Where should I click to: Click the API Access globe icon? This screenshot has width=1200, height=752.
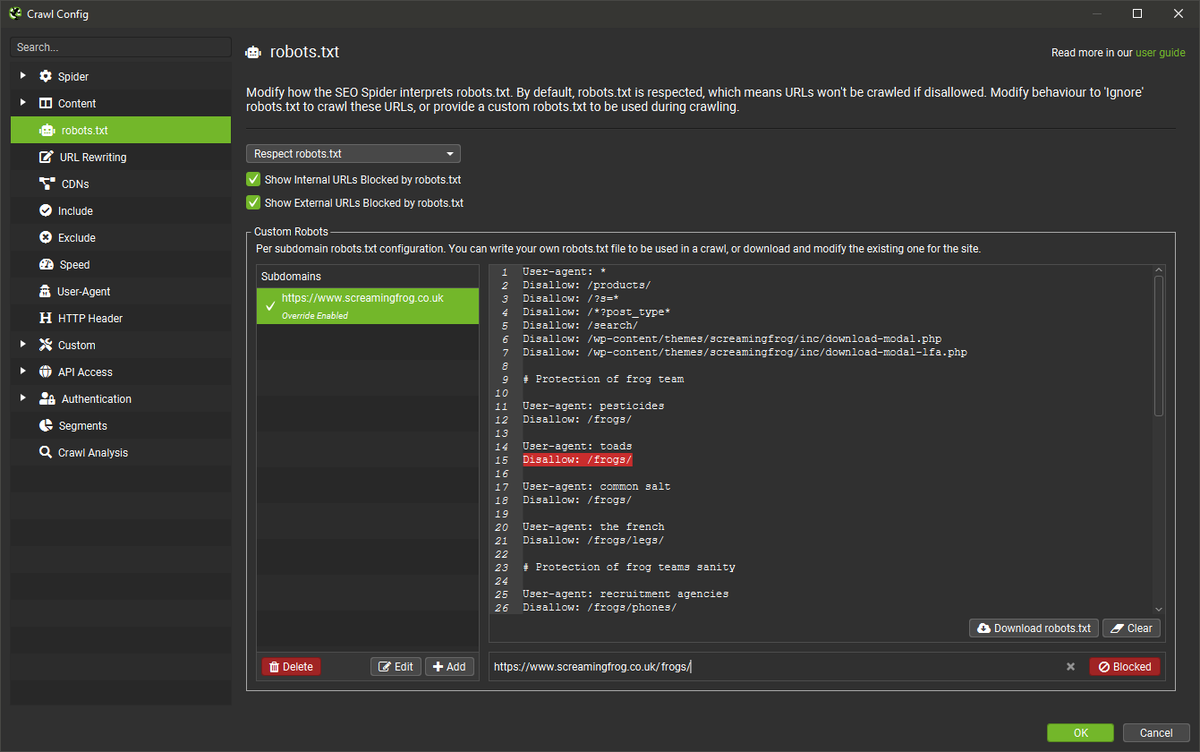pyautogui.click(x=45, y=372)
